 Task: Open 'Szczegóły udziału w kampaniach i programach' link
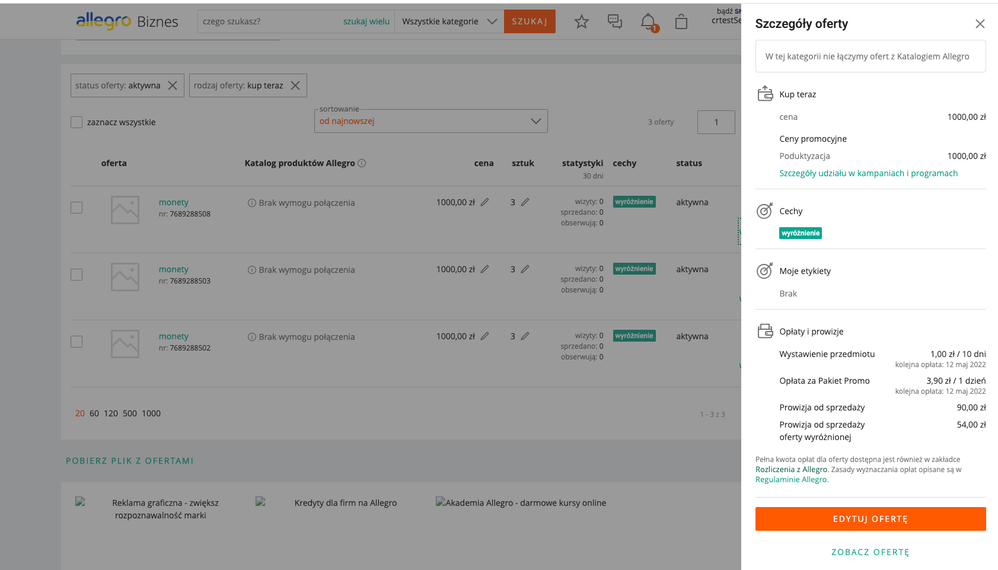868,173
